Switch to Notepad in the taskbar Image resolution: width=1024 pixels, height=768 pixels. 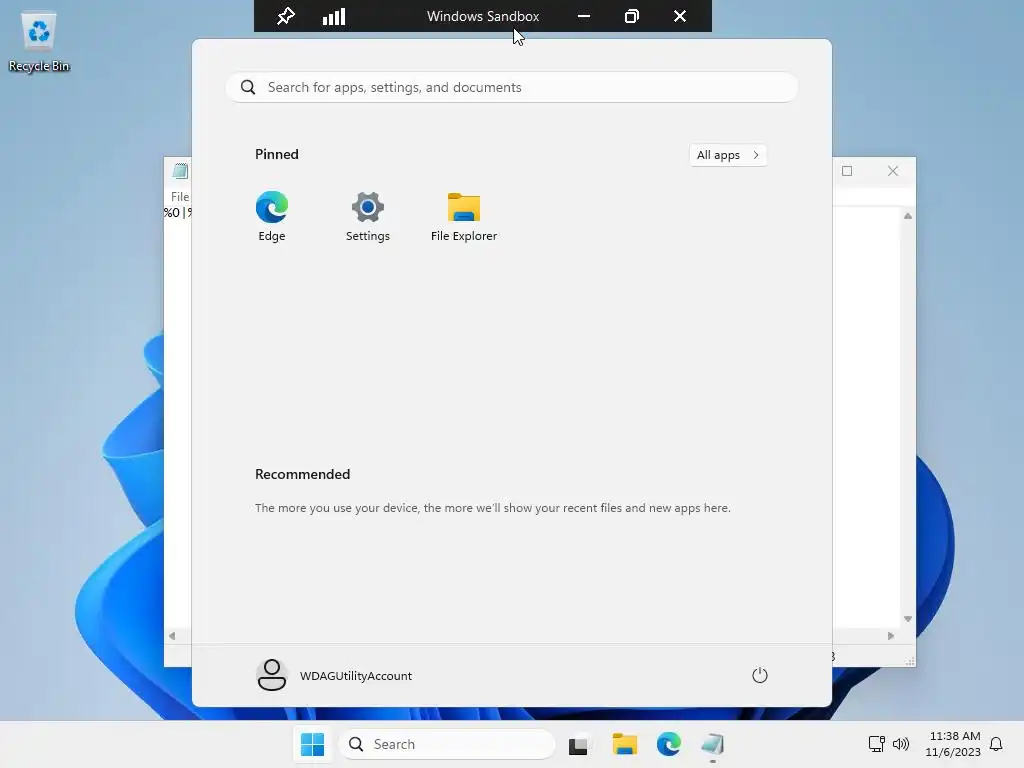[x=712, y=744]
